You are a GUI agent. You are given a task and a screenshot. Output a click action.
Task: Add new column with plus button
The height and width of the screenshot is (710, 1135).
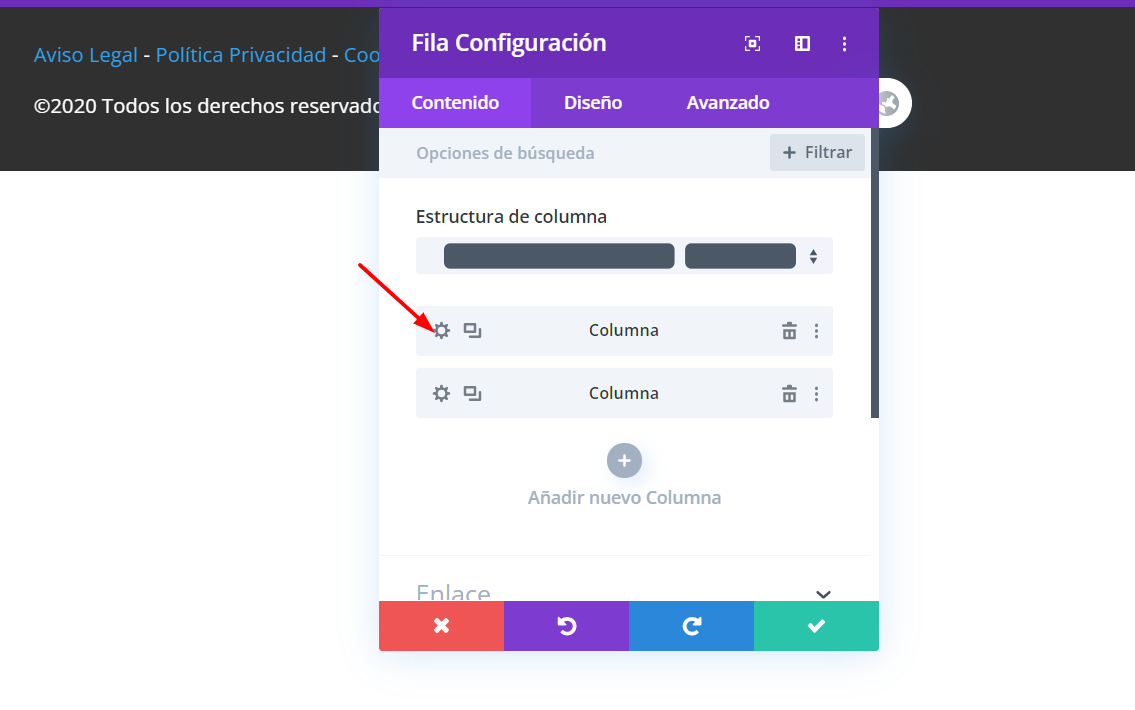[x=624, y=460]
